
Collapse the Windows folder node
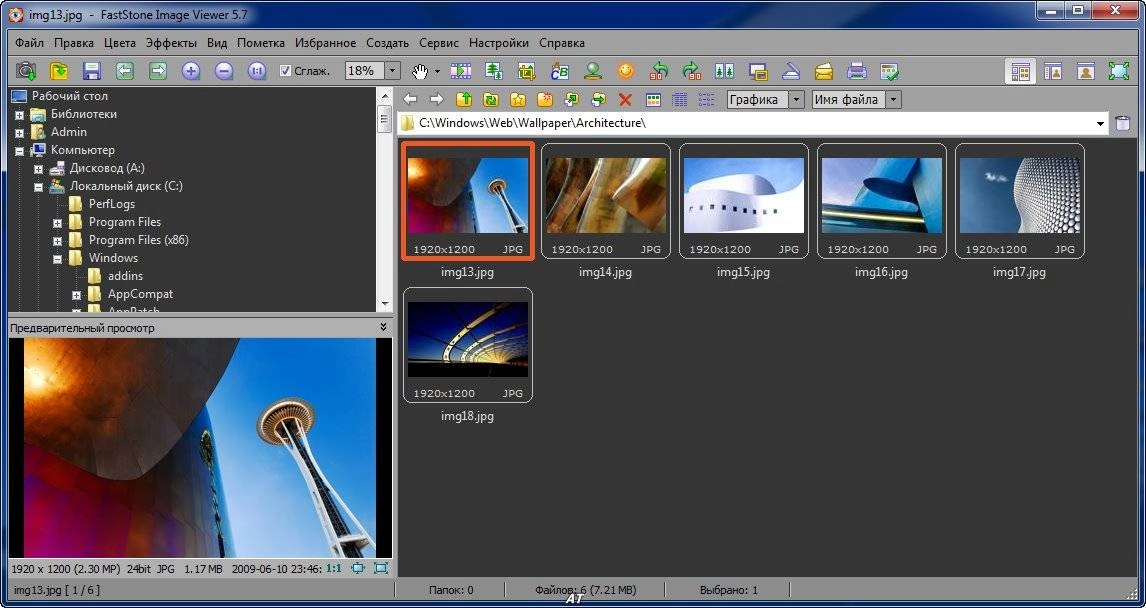pos(57,259)
